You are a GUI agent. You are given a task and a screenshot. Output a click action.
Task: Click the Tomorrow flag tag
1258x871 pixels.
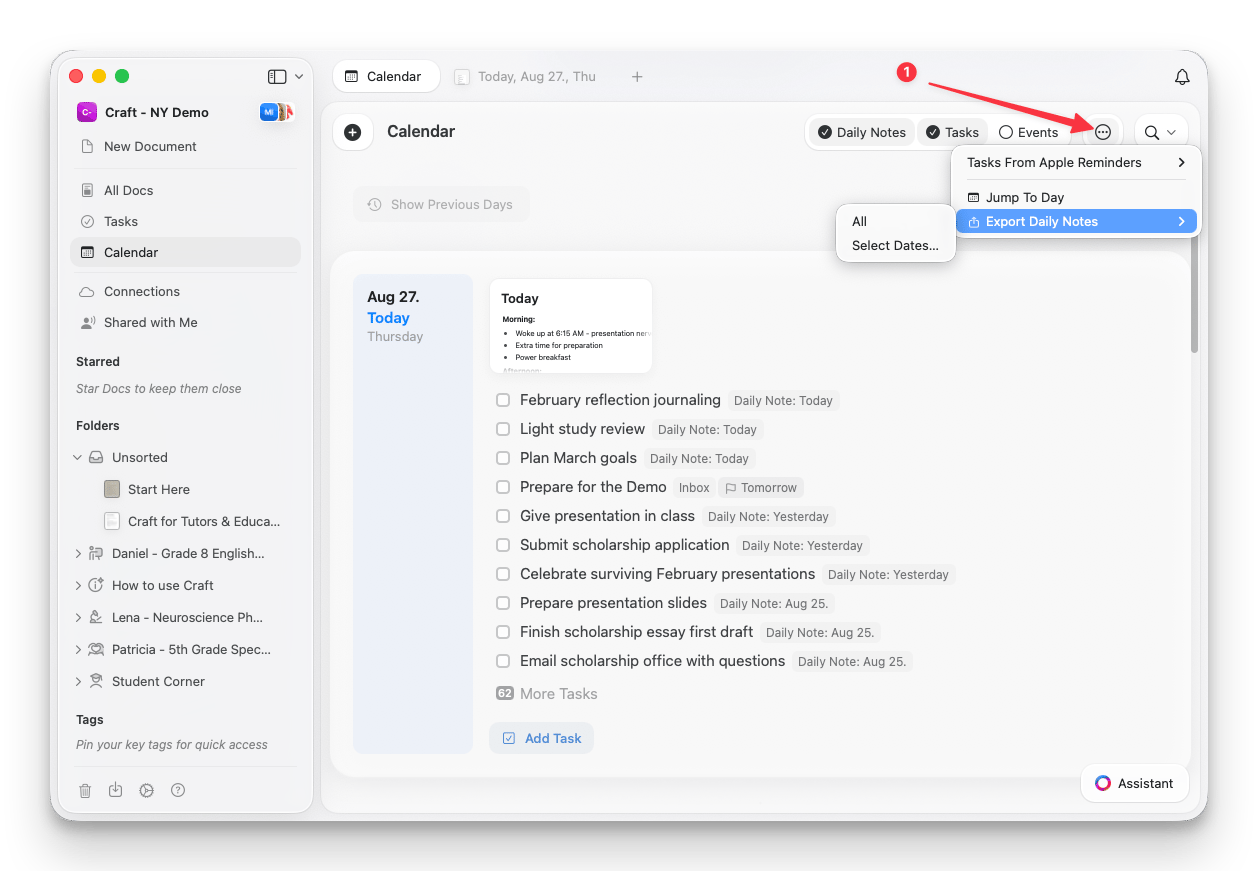pos(761,488)
